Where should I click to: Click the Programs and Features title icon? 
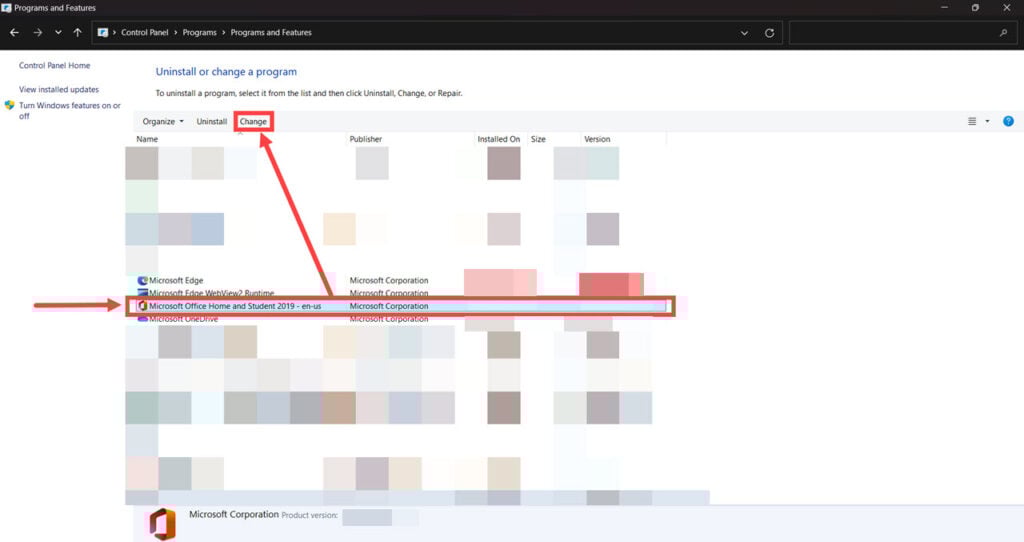point(7,8)
